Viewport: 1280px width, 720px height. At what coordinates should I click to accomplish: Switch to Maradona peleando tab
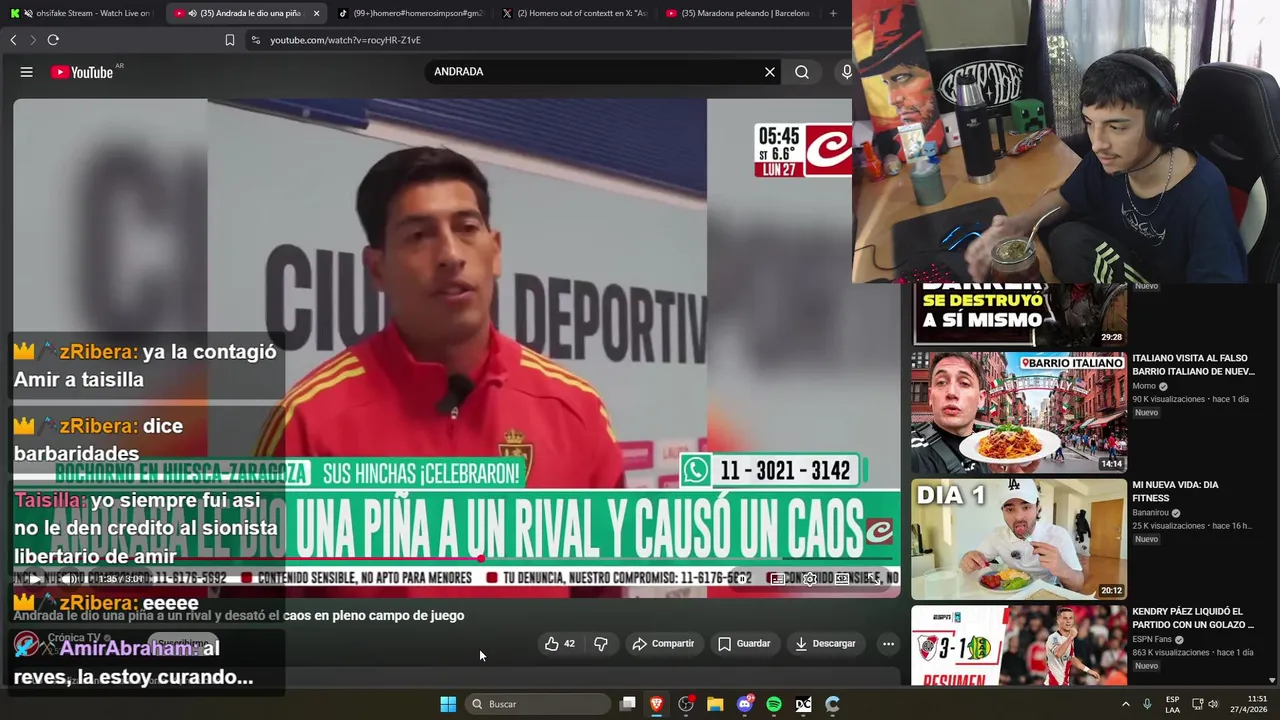[738, 13]
